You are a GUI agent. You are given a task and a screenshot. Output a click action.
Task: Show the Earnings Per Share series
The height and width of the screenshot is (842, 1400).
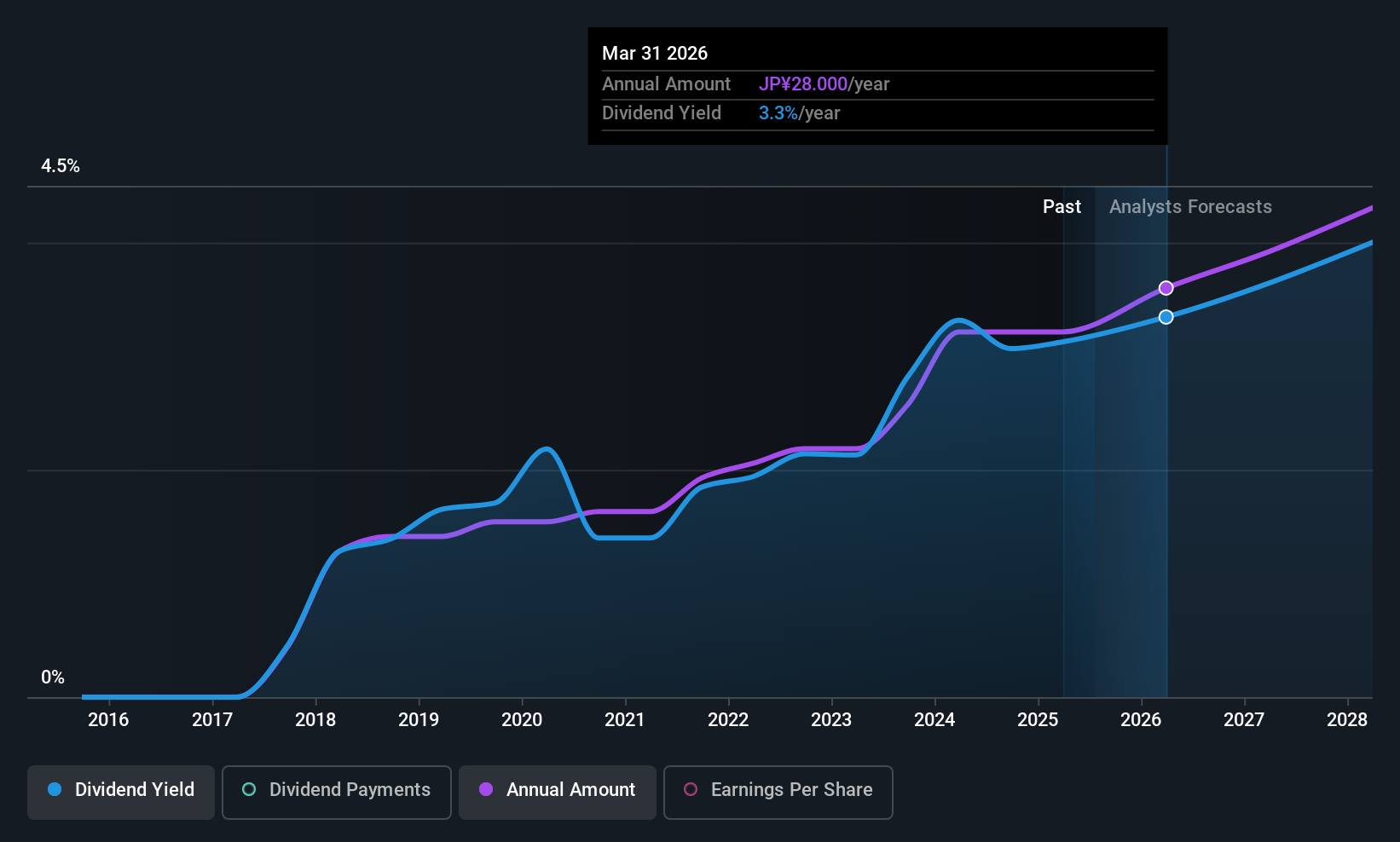(778, 792)
